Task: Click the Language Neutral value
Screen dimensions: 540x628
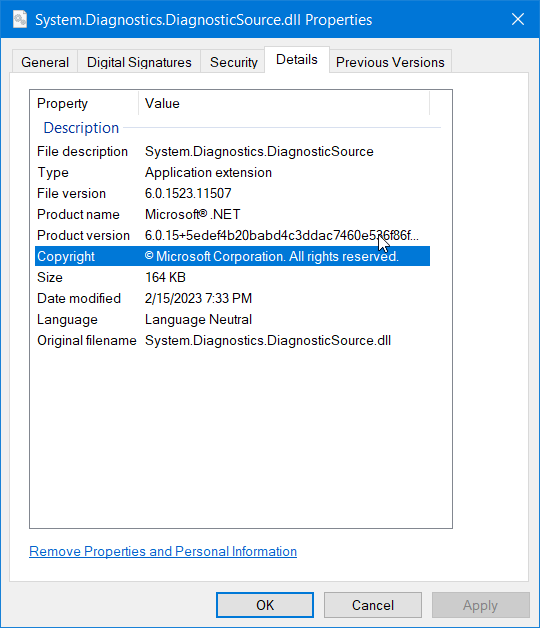Action: (x=198, y=320)
